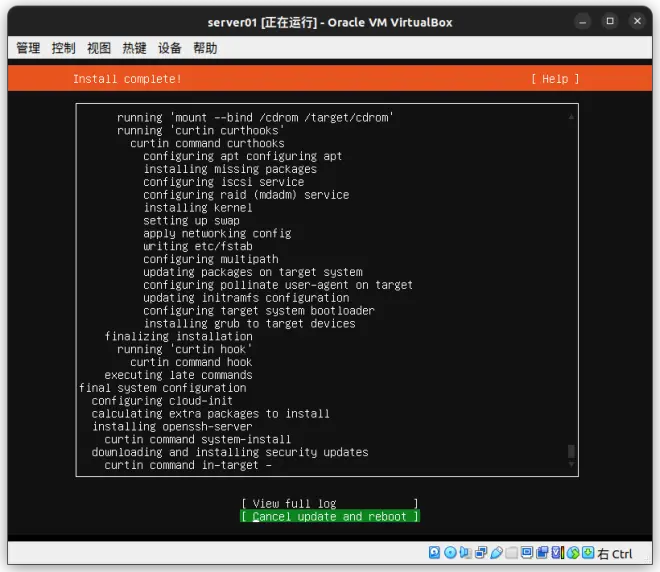The height and width of the screenshot is (572, 660).
Task: Open the mouse integration indicator icon
Action: [x=573, y=552]
